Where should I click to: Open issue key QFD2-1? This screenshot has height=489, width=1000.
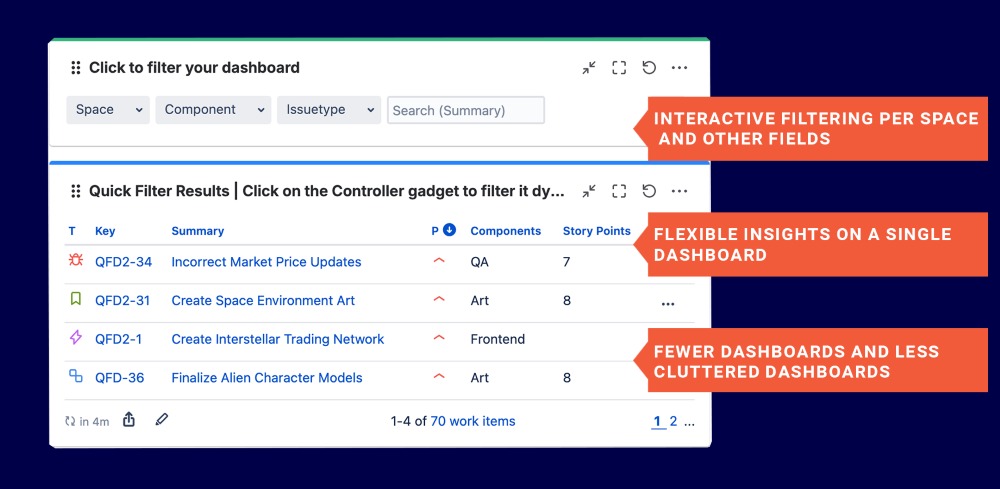pyautogui.click(x=119, y=339)
